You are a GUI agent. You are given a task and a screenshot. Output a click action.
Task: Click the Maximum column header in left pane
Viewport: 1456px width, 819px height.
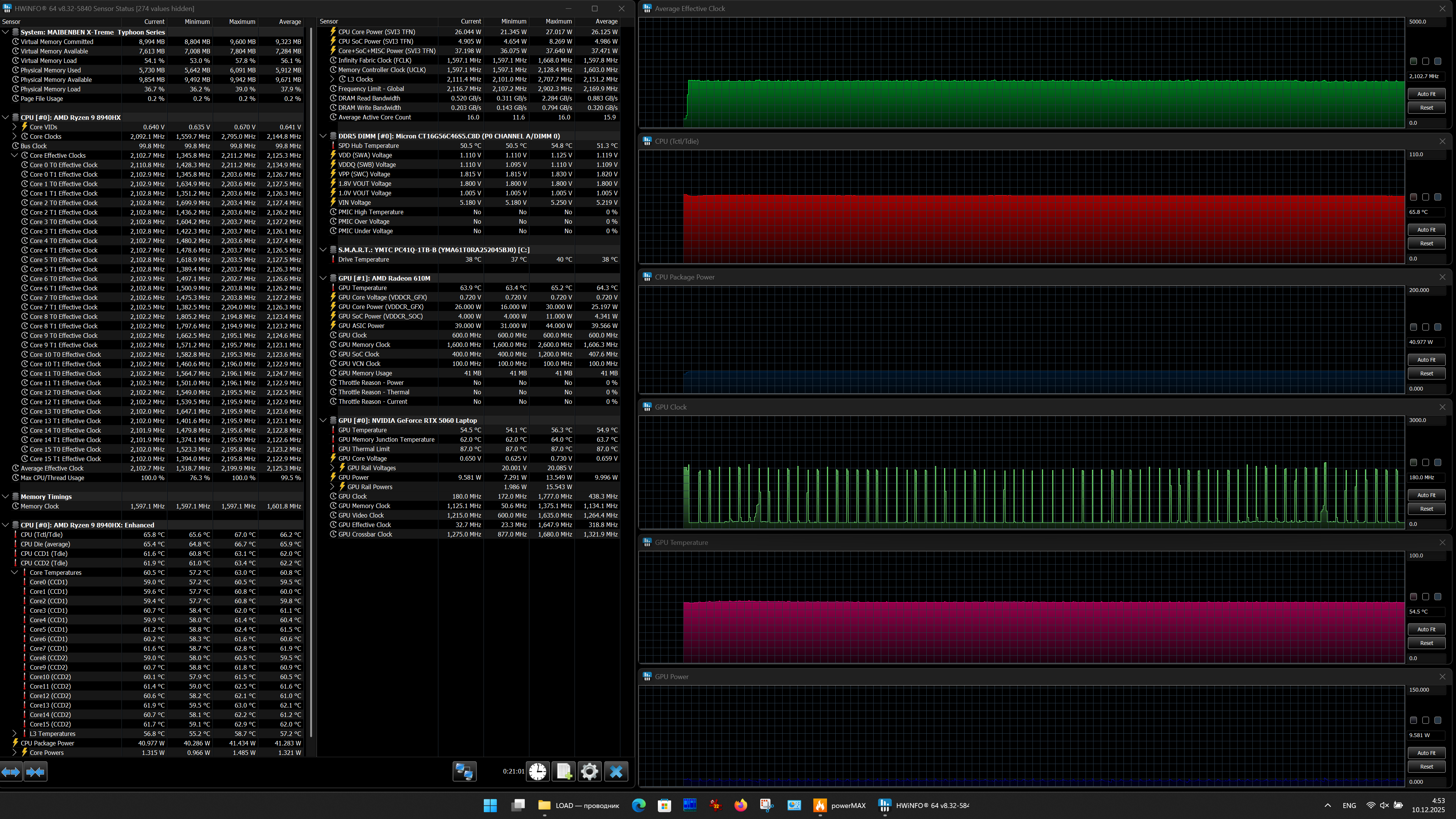(x=242, y=22)
